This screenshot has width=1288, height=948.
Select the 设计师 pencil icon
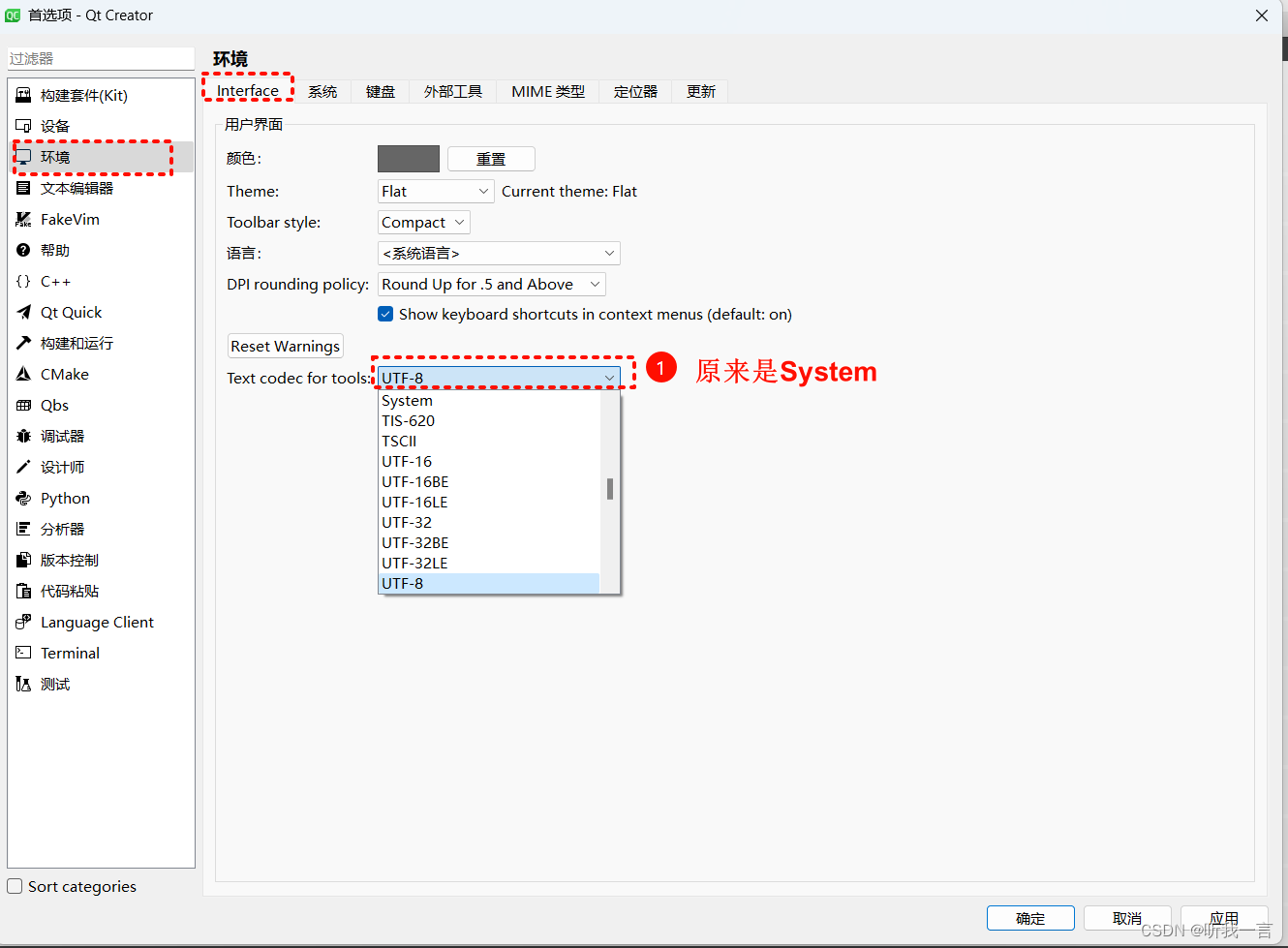[23, 467]
